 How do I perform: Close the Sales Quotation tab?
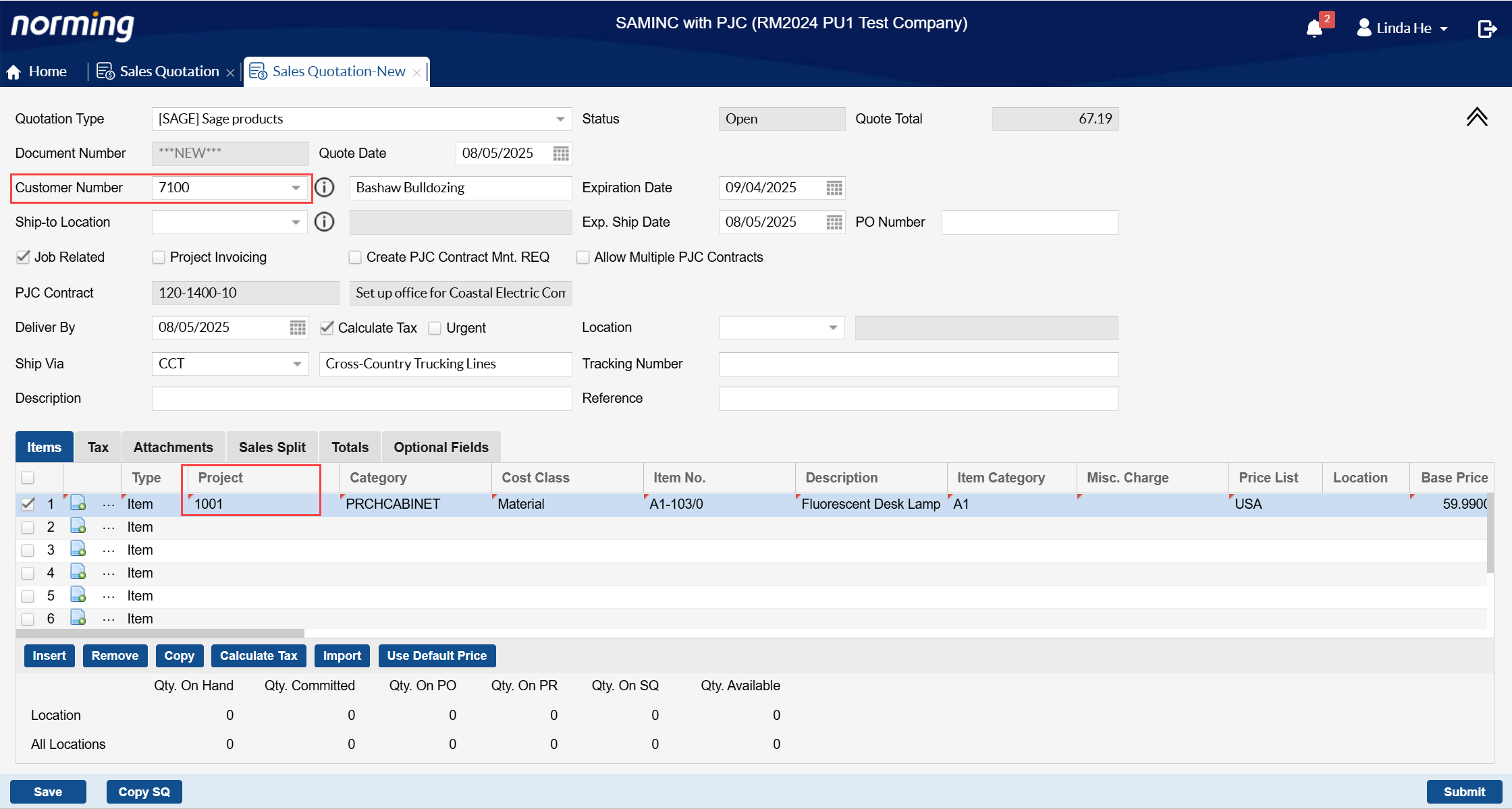tap(230, 73)
